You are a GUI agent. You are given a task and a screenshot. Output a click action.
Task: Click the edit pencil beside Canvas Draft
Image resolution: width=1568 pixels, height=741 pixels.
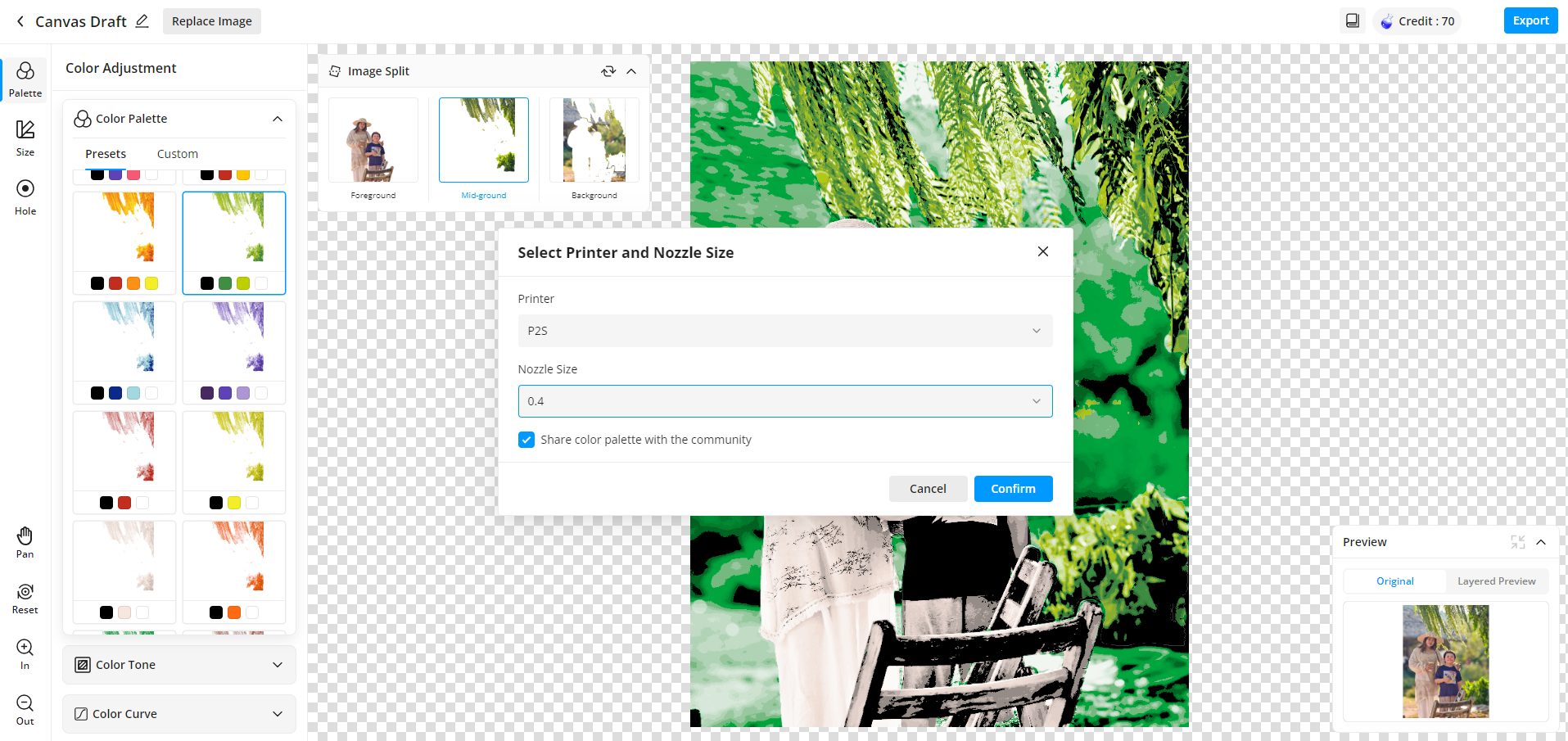coord(142,21)
